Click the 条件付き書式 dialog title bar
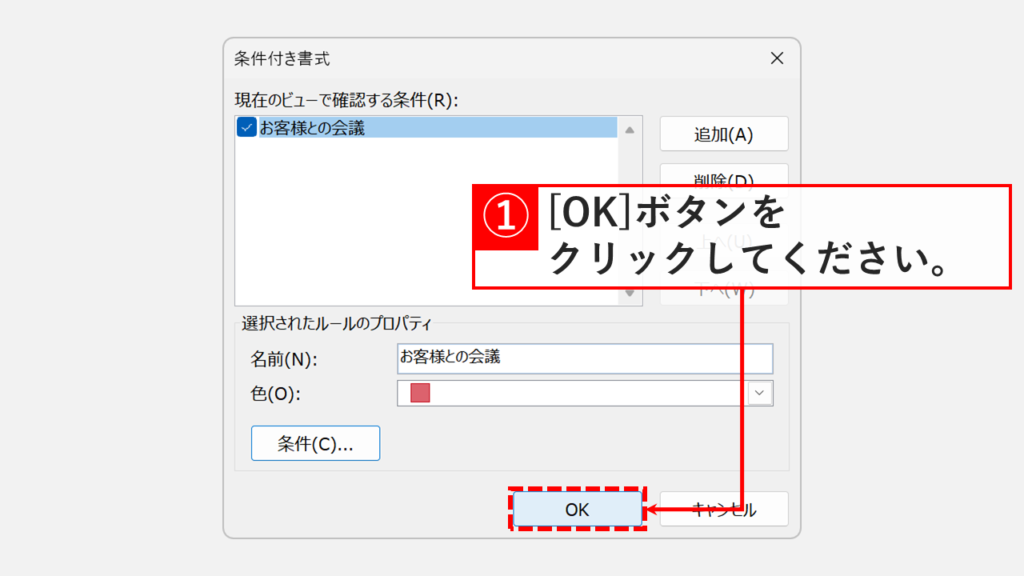This screenshot has height=576, width=1024. point(400,58)
